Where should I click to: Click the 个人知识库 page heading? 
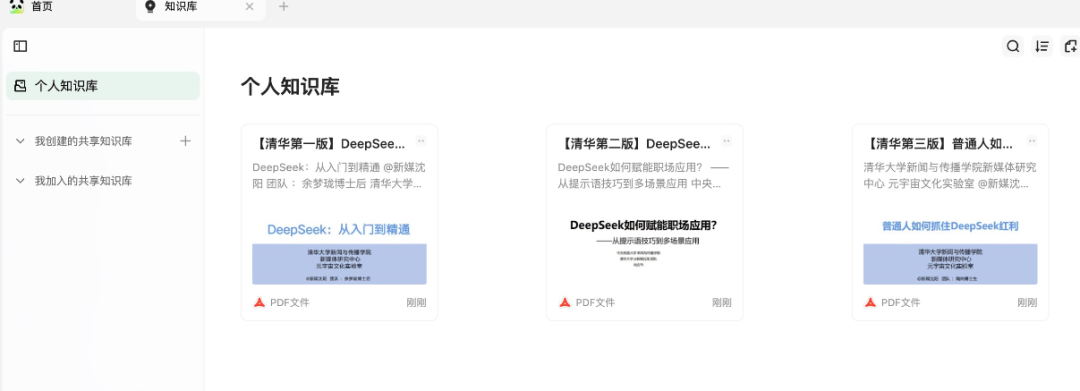290,87
